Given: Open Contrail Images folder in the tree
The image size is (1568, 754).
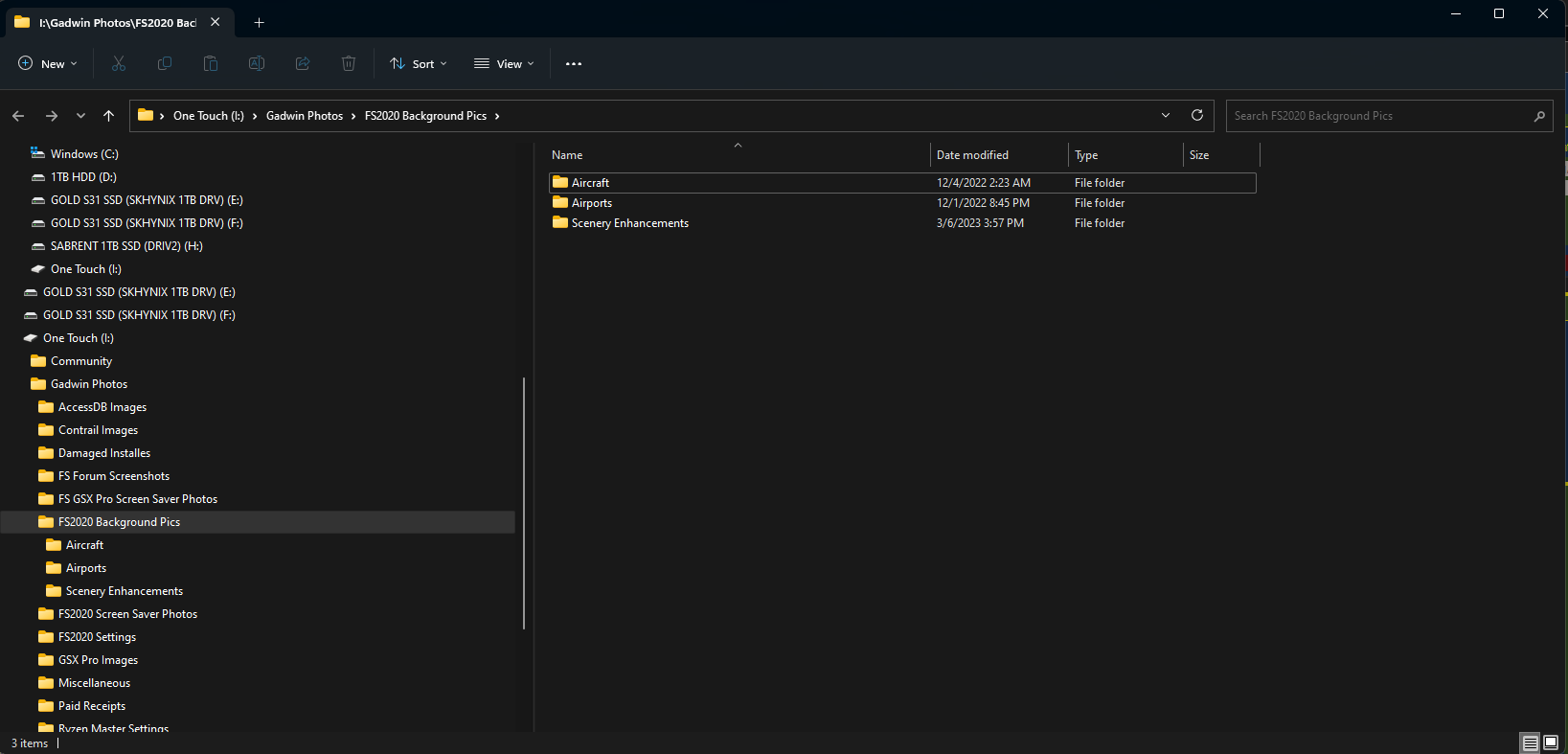Looking at the screenshot, I should click(98, 430).
